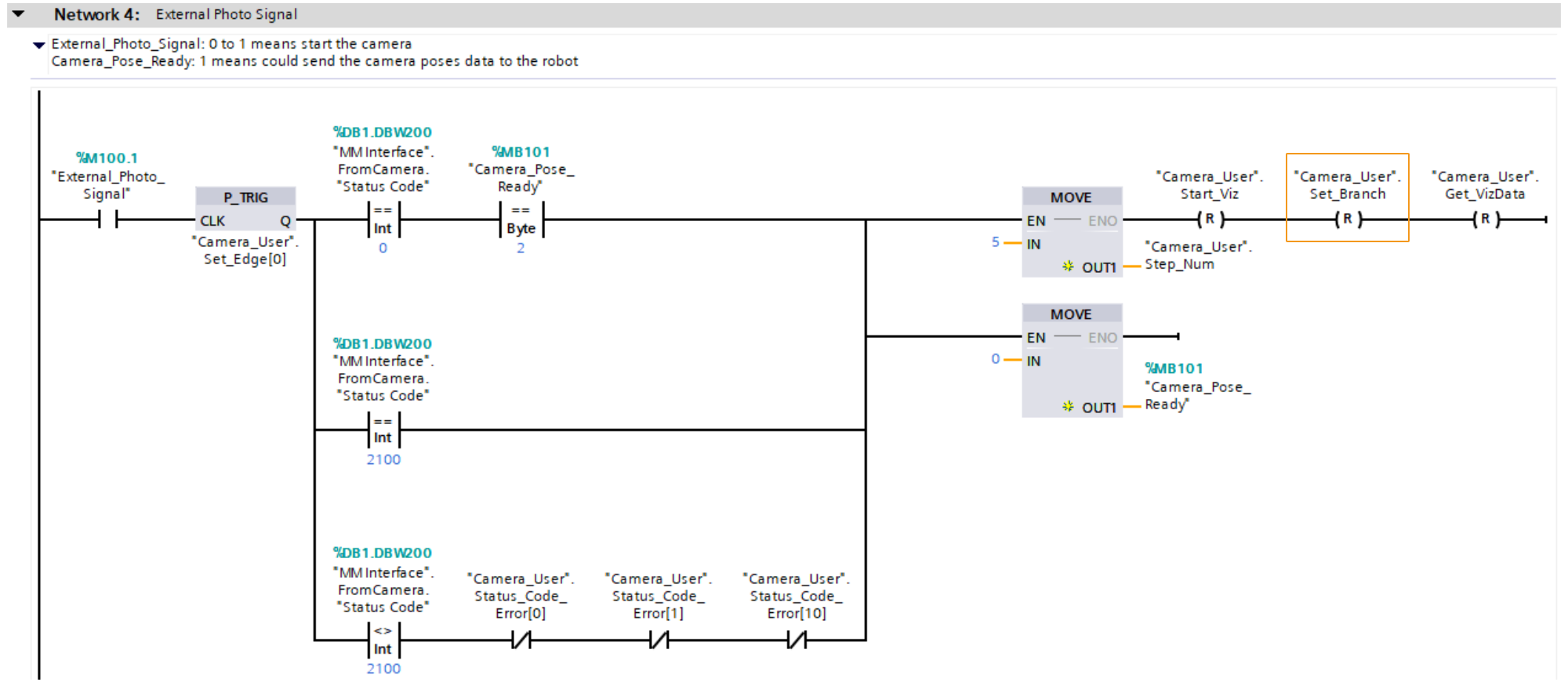Viewport: 1568px width, 682px height.
Task: Click the highlighted Set_Branch reset coil
Action: pyautogui.click(x=1347, y=220)
